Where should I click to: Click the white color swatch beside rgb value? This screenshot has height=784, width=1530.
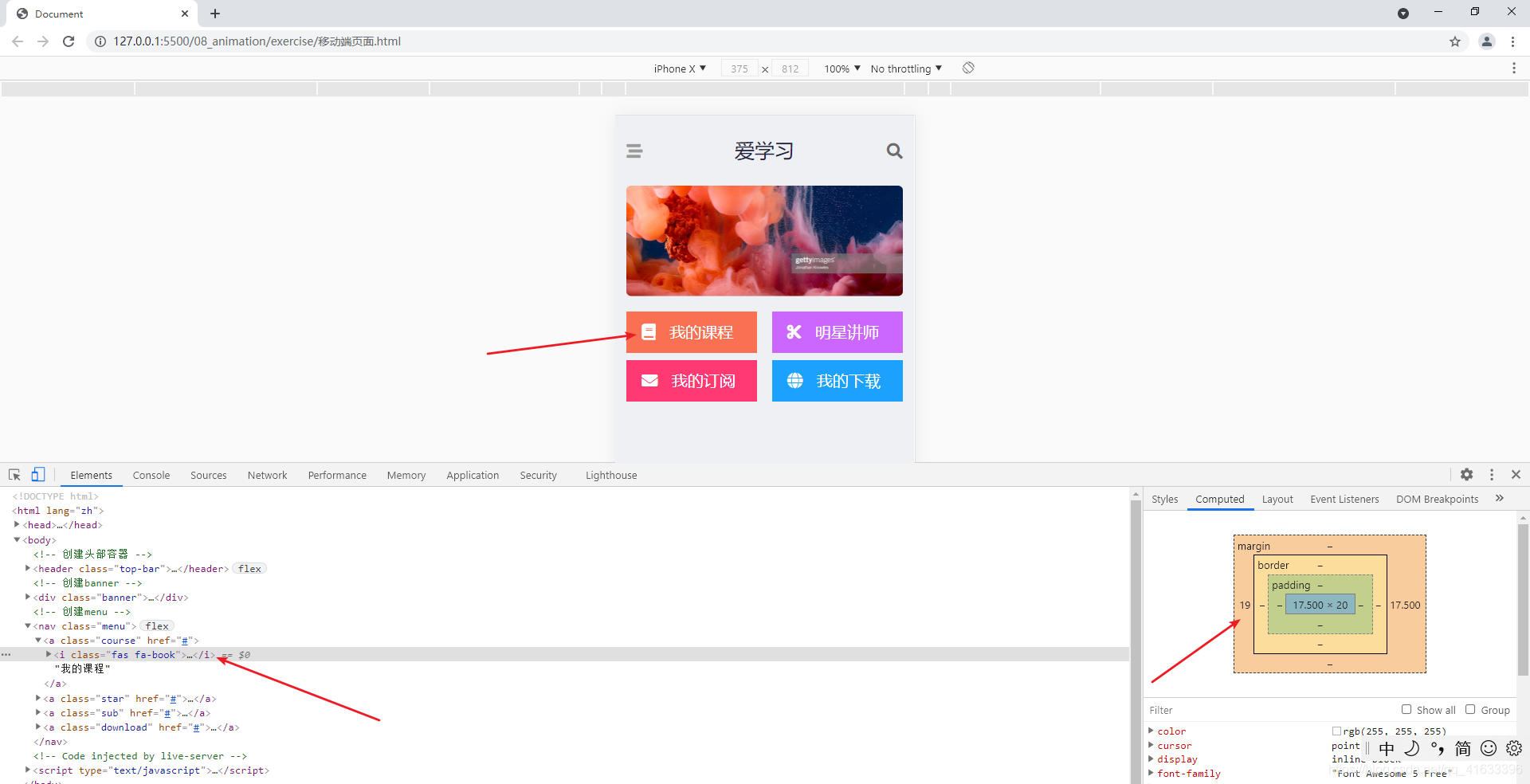pyautogui.click(x=1336, y=731)
